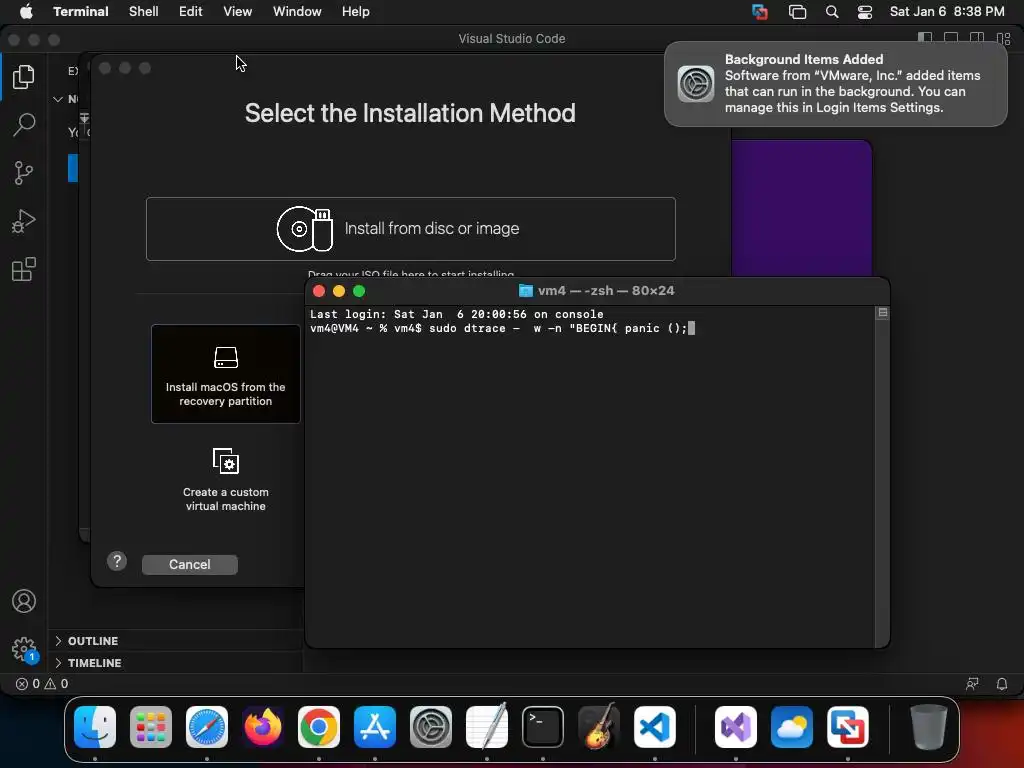Open Visual Studio from the Dock

(736, 727)
